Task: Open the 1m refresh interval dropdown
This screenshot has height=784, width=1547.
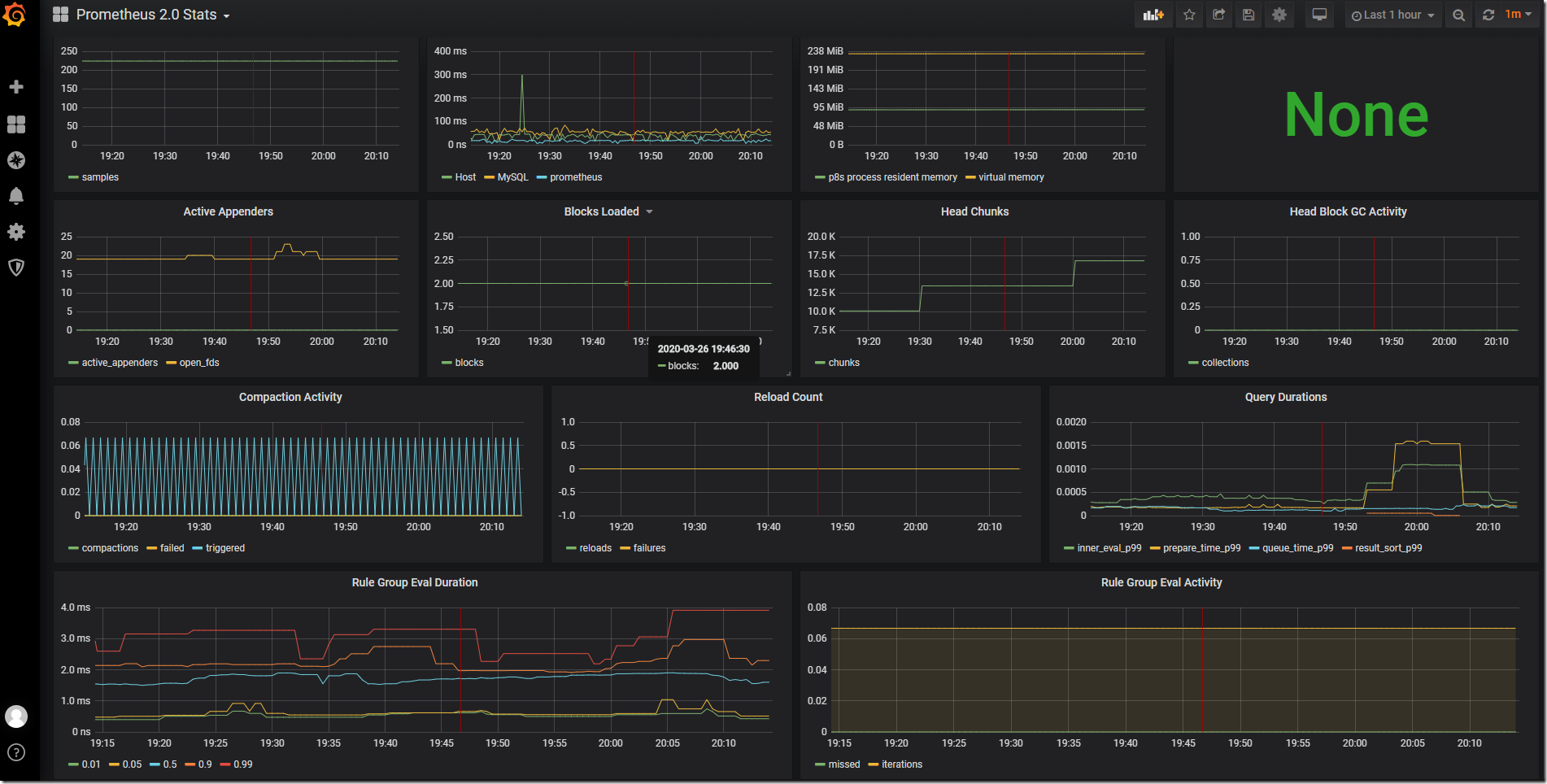Action: coord(1519,15)
